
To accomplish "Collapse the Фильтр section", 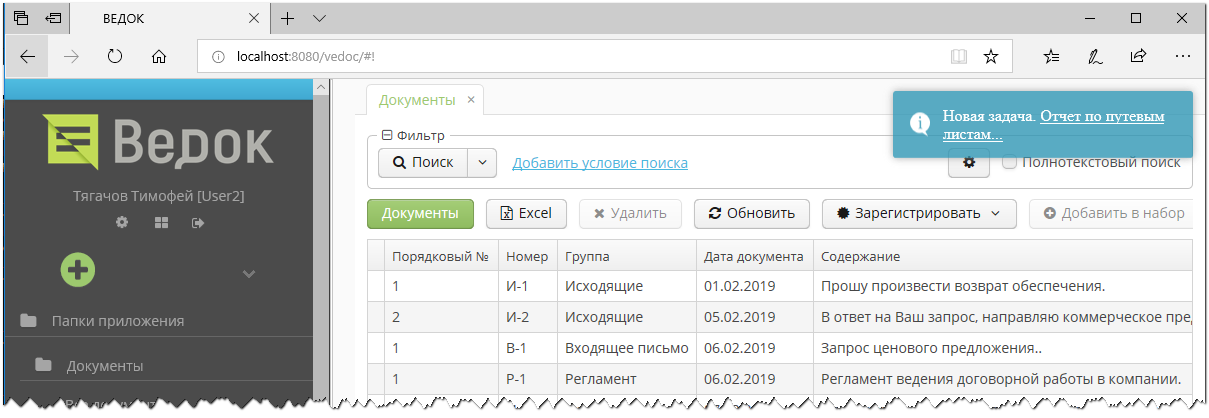I will (386, 135).
